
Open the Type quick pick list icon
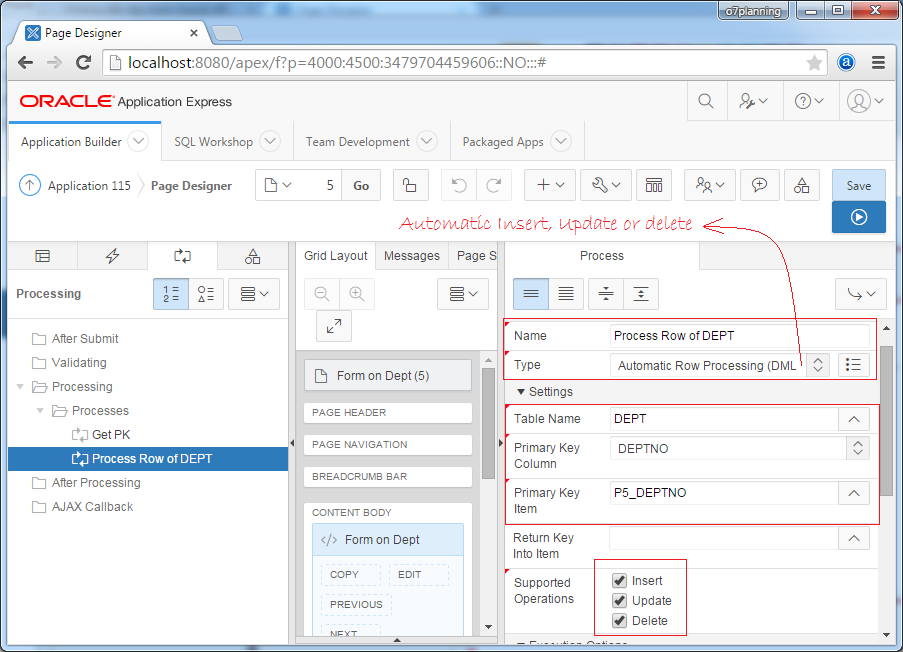[853, 365]
